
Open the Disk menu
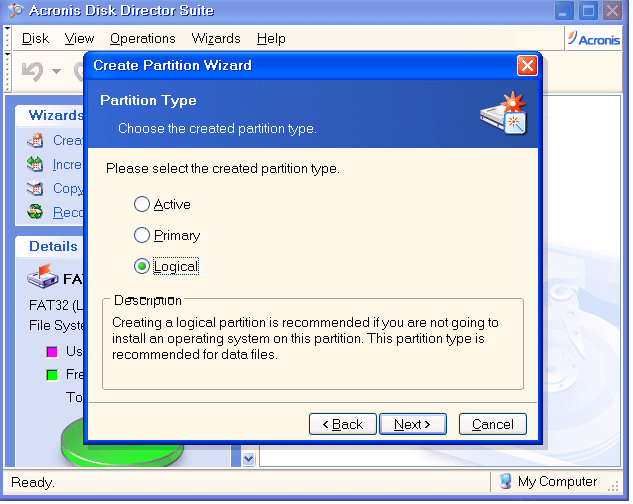pos(35,39)
